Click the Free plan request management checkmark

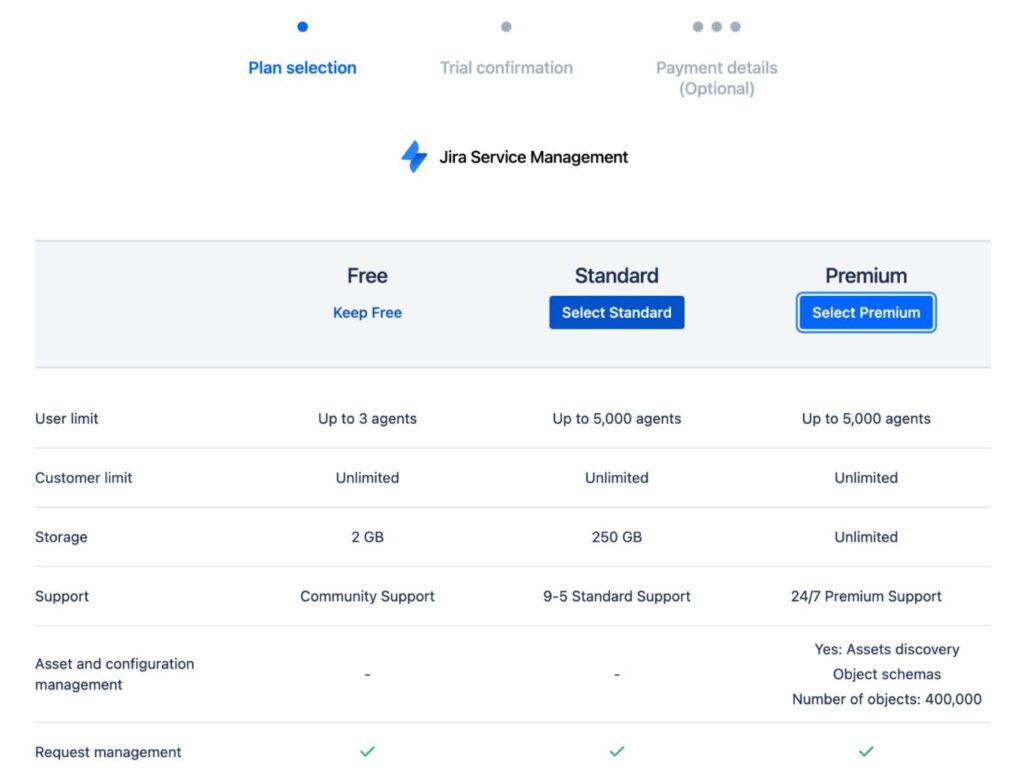[367, 751]
